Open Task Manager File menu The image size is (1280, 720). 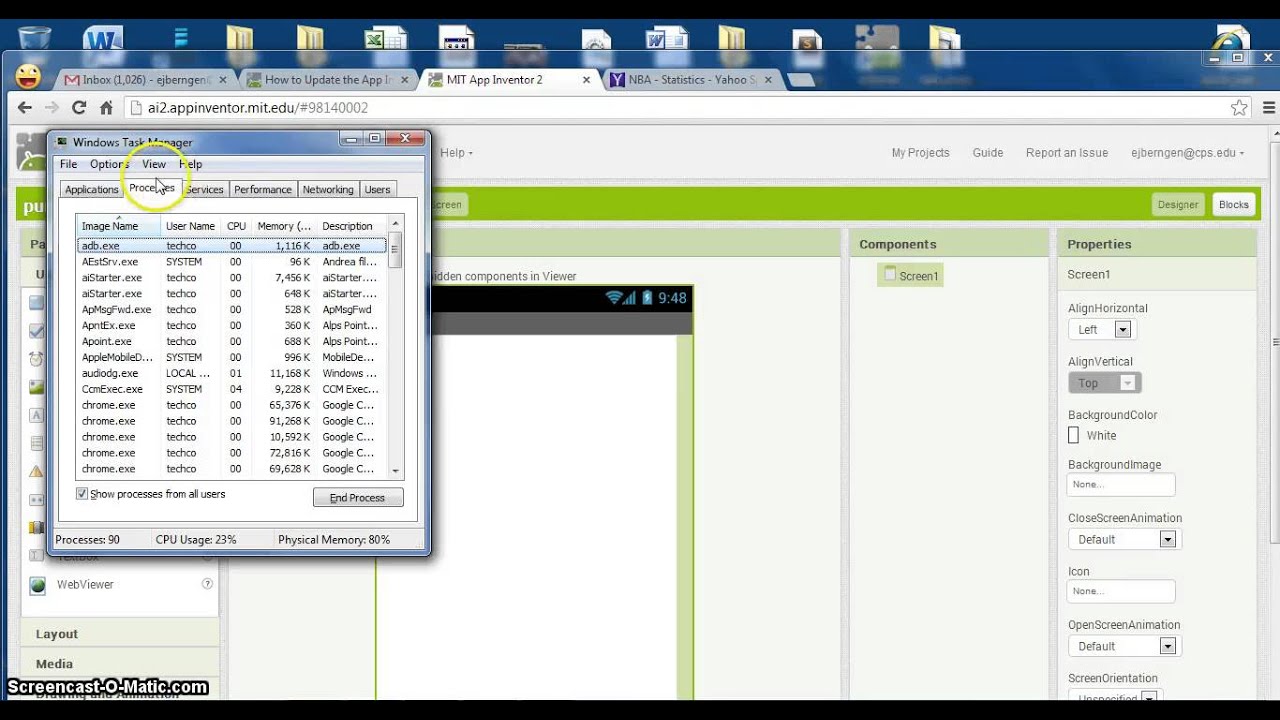(68, 164)
